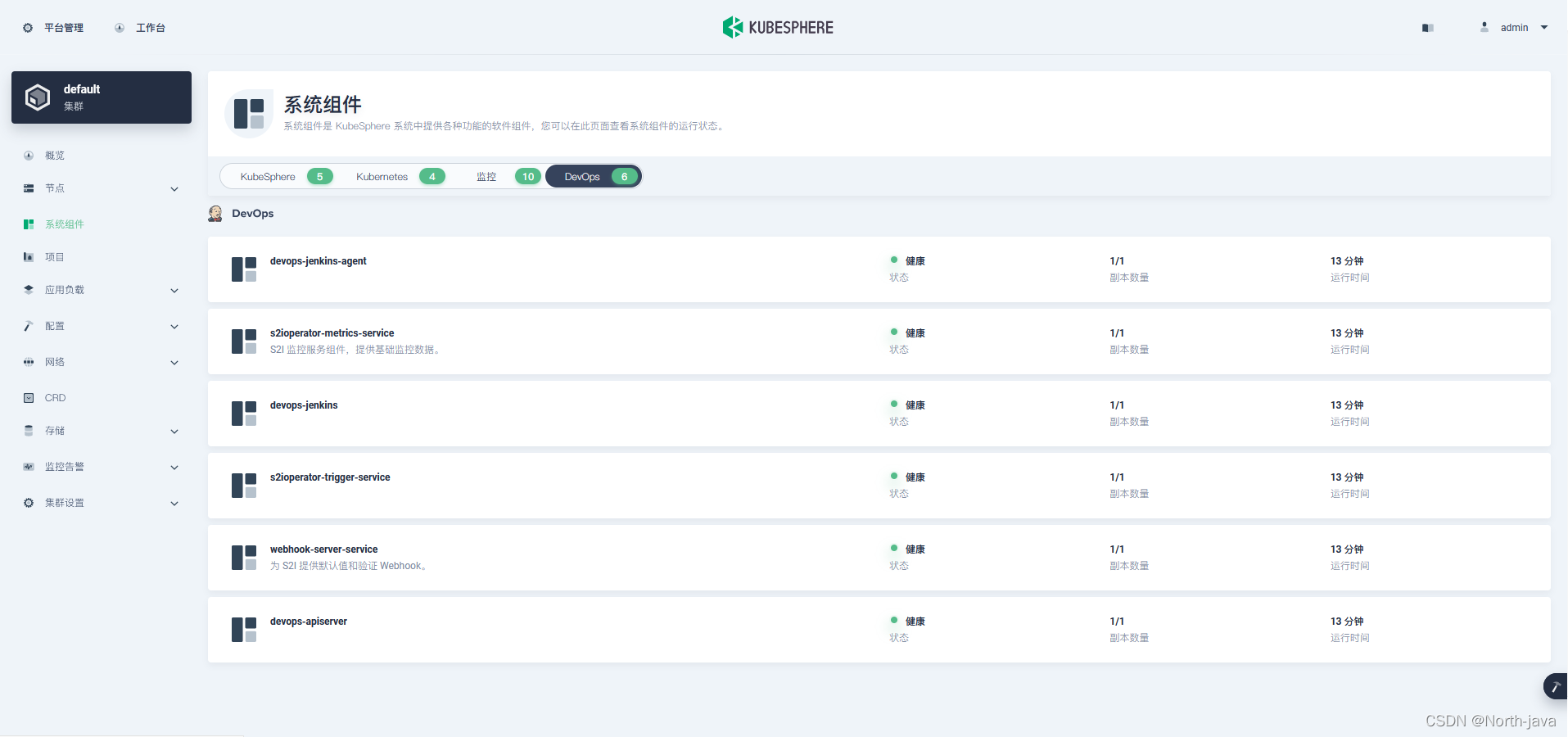The width and height of the screenshot is (1568, 737).
Task: Expand the 监控告警 menu chevron
Action: 174,468
